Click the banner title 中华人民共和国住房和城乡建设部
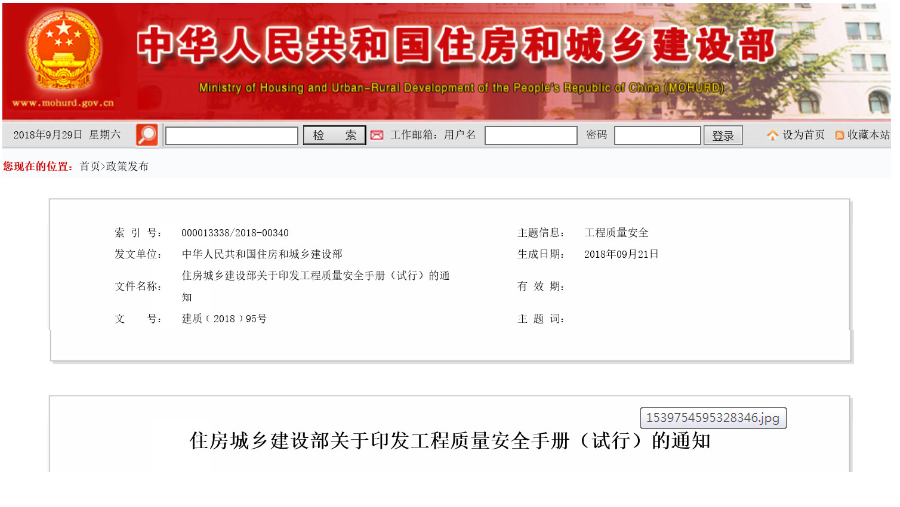The width and height of the screenshot is (900, 507). (456, 45)
